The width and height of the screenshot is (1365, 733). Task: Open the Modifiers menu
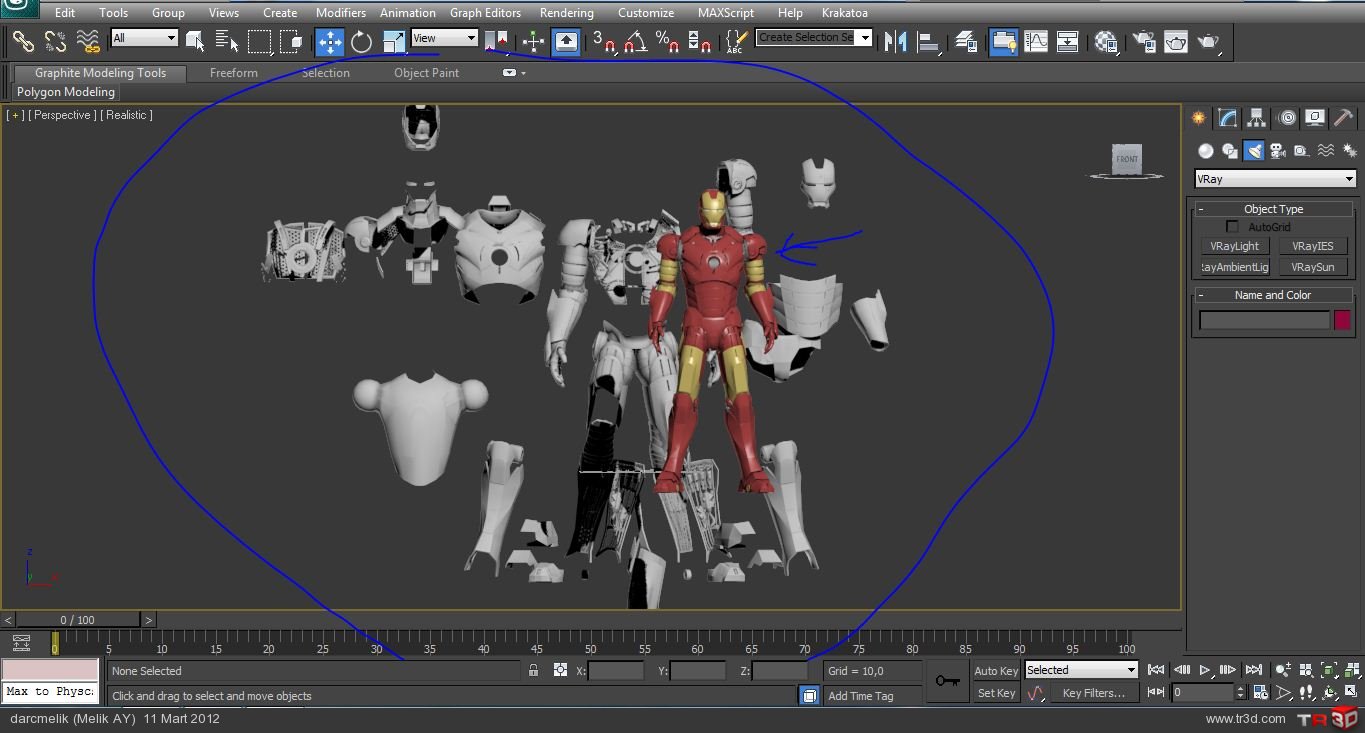tap(340, 13)
